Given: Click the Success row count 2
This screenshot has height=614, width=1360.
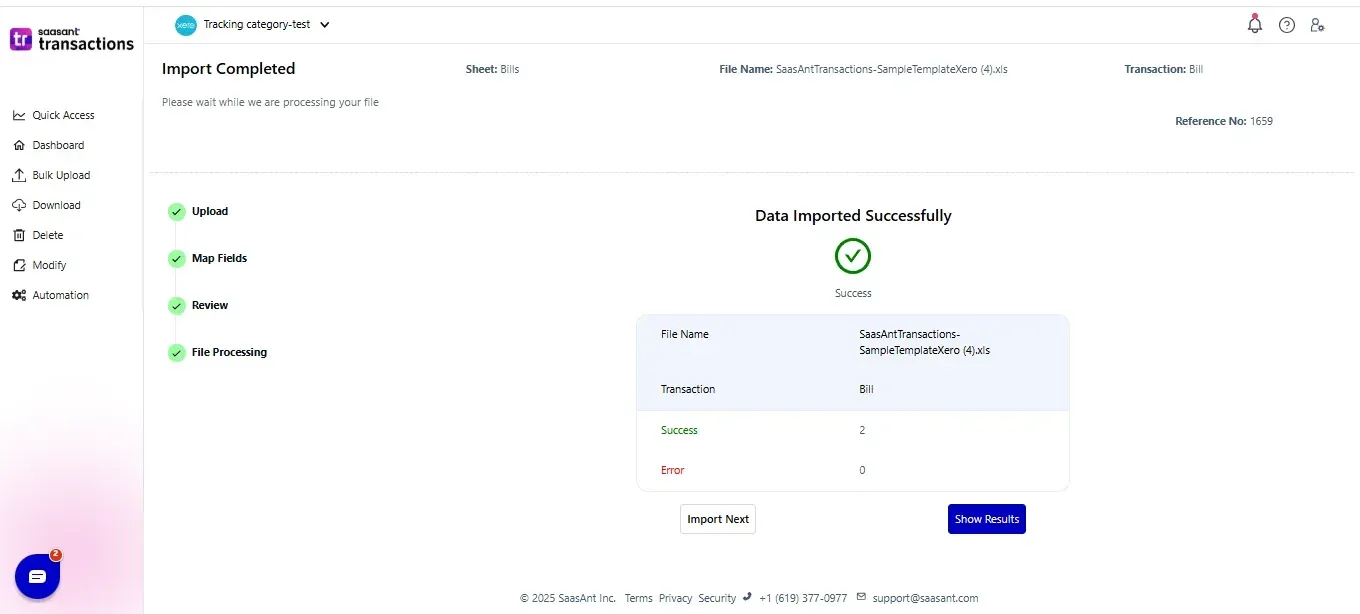Looking at the screenshot, I should click(862, 430).
